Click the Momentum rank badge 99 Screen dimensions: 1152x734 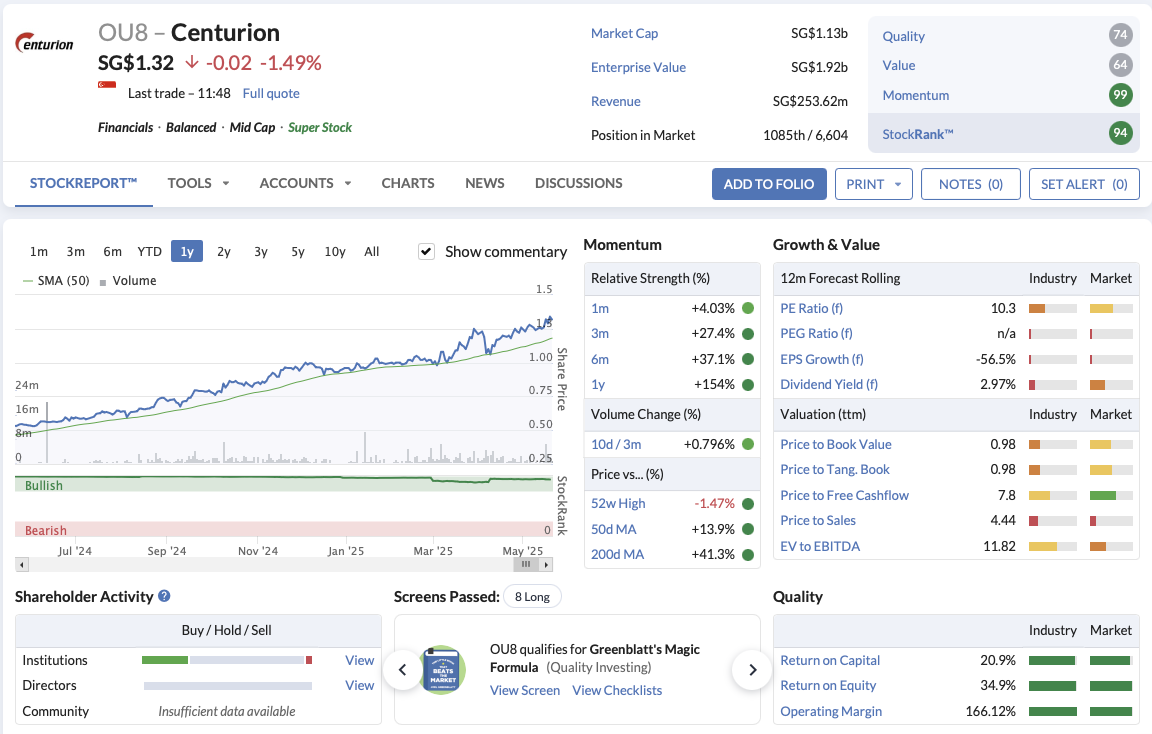[x=1120, y=94]
